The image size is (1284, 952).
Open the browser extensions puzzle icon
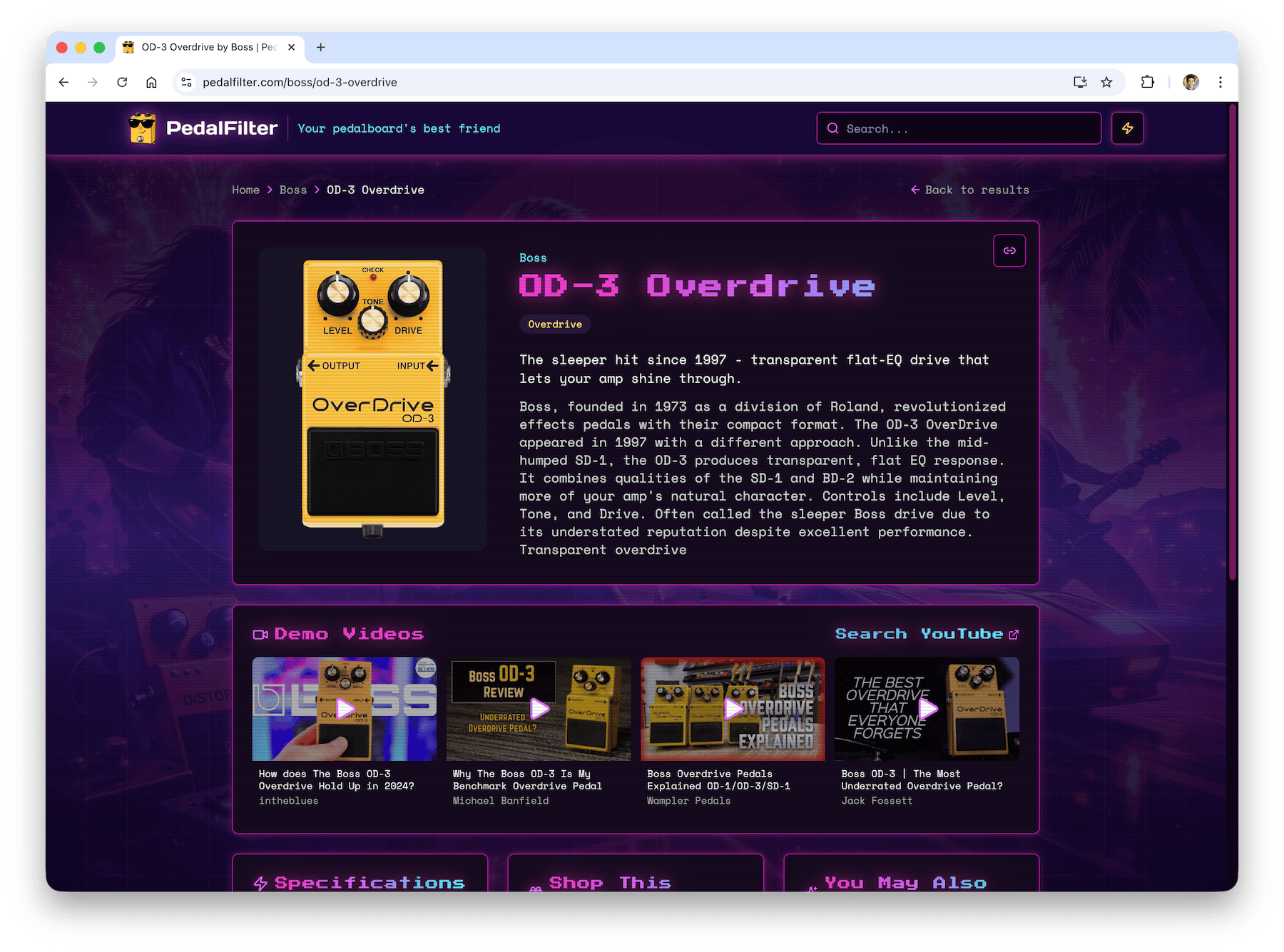click(x=1147, y=82)
